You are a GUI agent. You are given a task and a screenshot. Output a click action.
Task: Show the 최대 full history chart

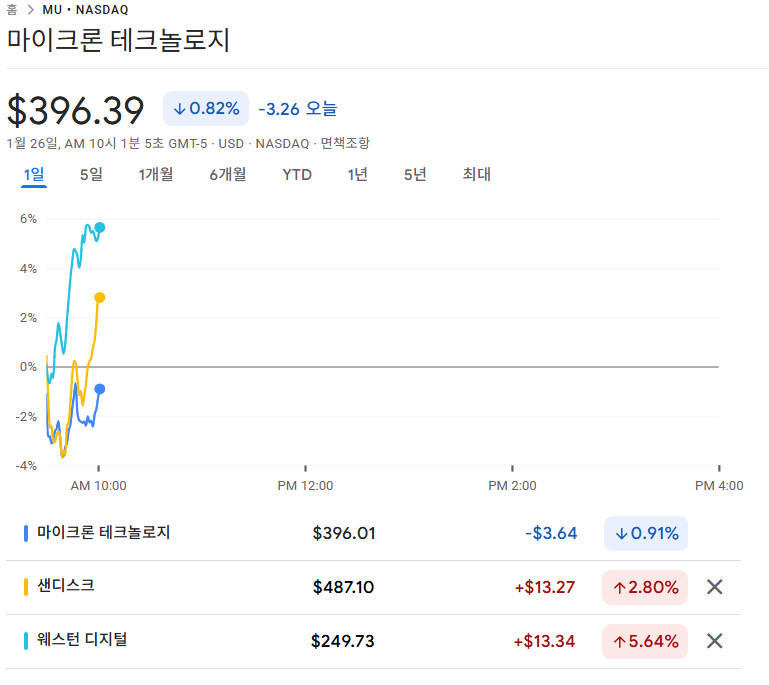[x=476, y=175]
